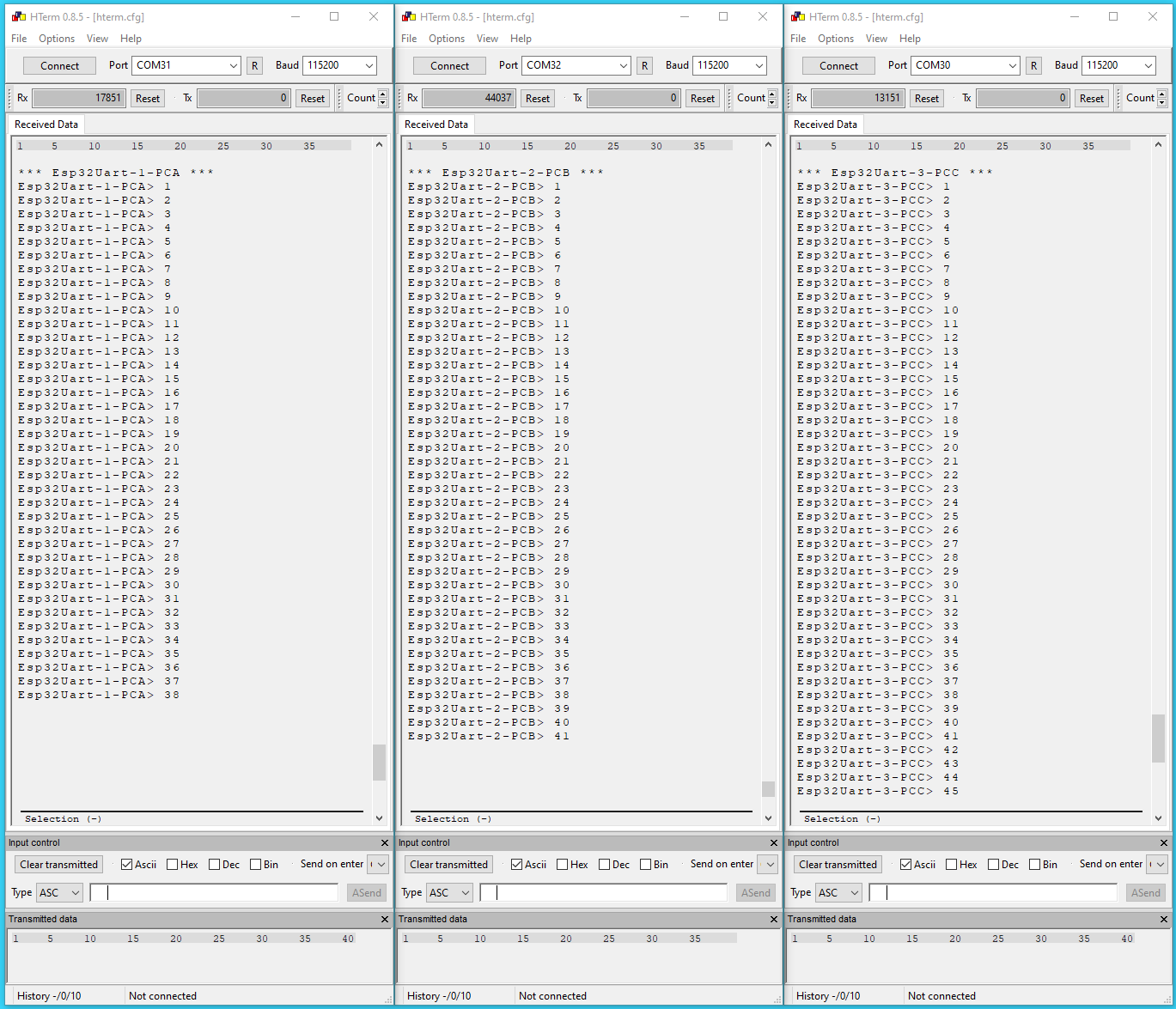Open View menu in COM30 window

pyautogui.click(x=876, y=39)
